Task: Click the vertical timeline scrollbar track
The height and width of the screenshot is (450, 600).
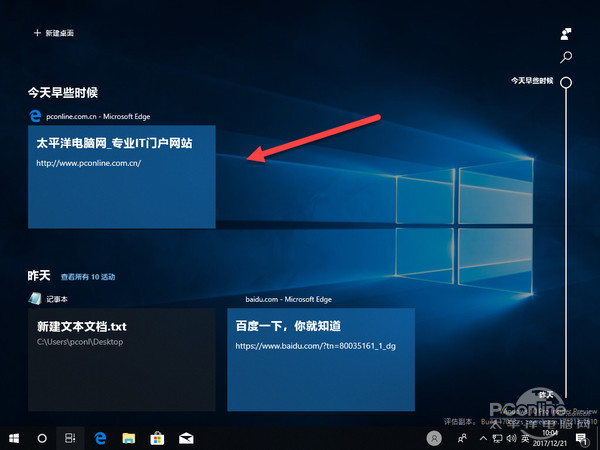Action: click(x=566, y=243)
